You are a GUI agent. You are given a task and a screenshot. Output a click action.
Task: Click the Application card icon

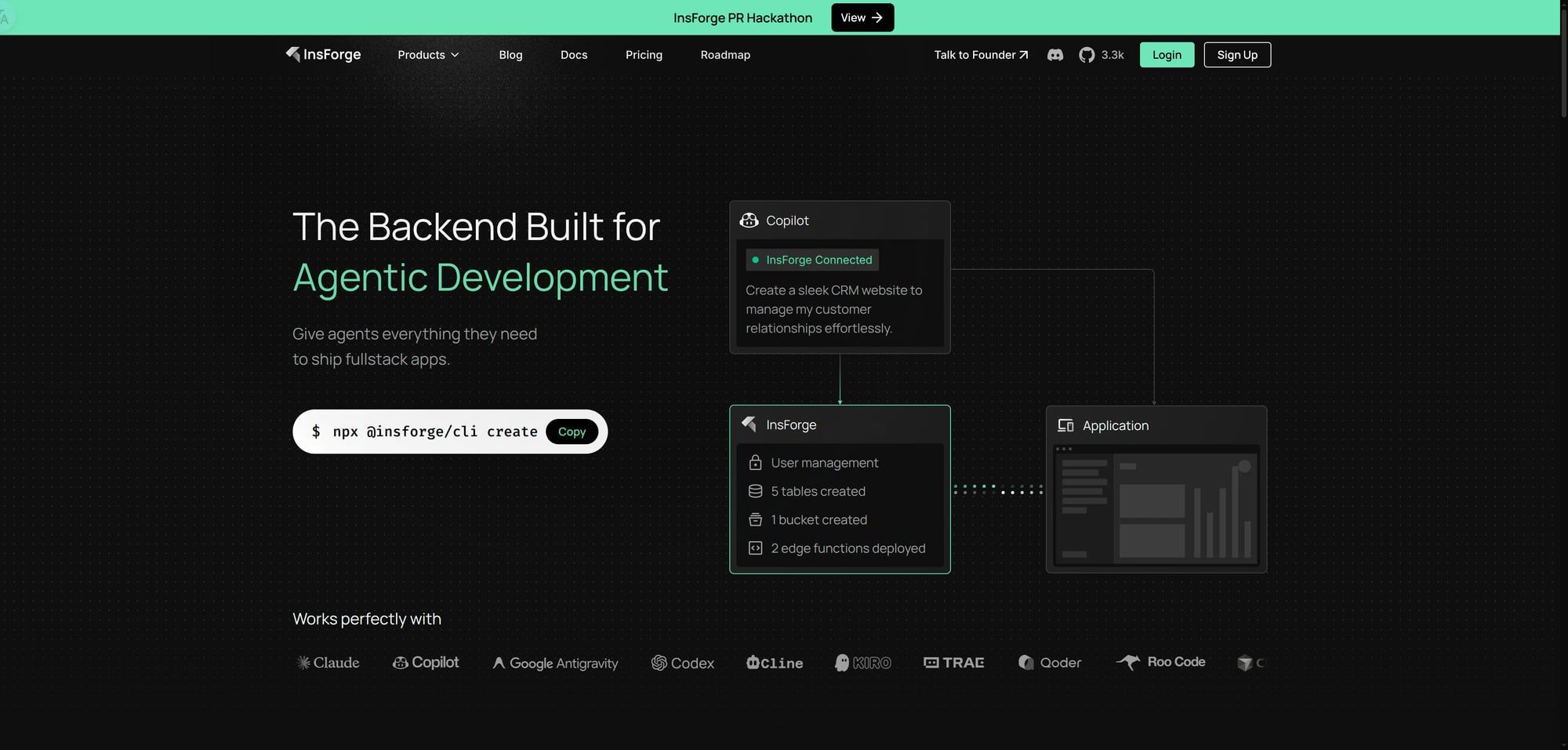click(x=1065, y=425)
